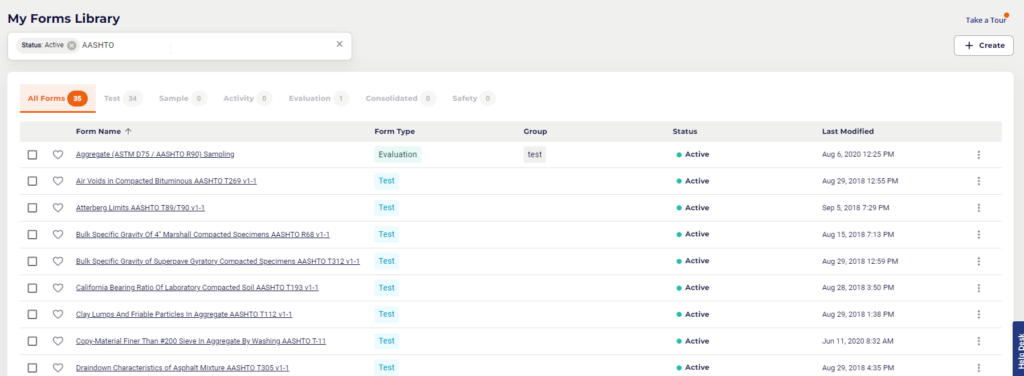Image resolution: width=1024 pixels, height=376 pixels.
Task: Open Draindown Characteristics of Asphalt Mixture form
Action: click(182, 368)
